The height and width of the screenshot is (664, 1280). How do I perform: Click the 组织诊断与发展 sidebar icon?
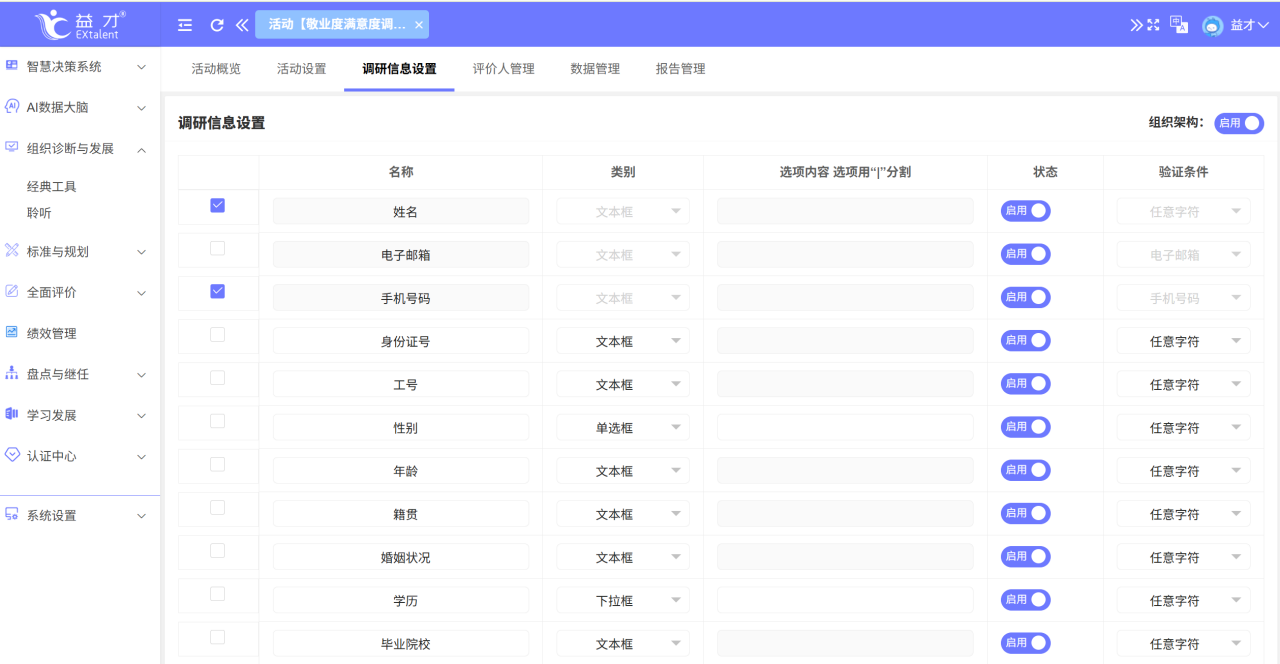click(12, 147)
